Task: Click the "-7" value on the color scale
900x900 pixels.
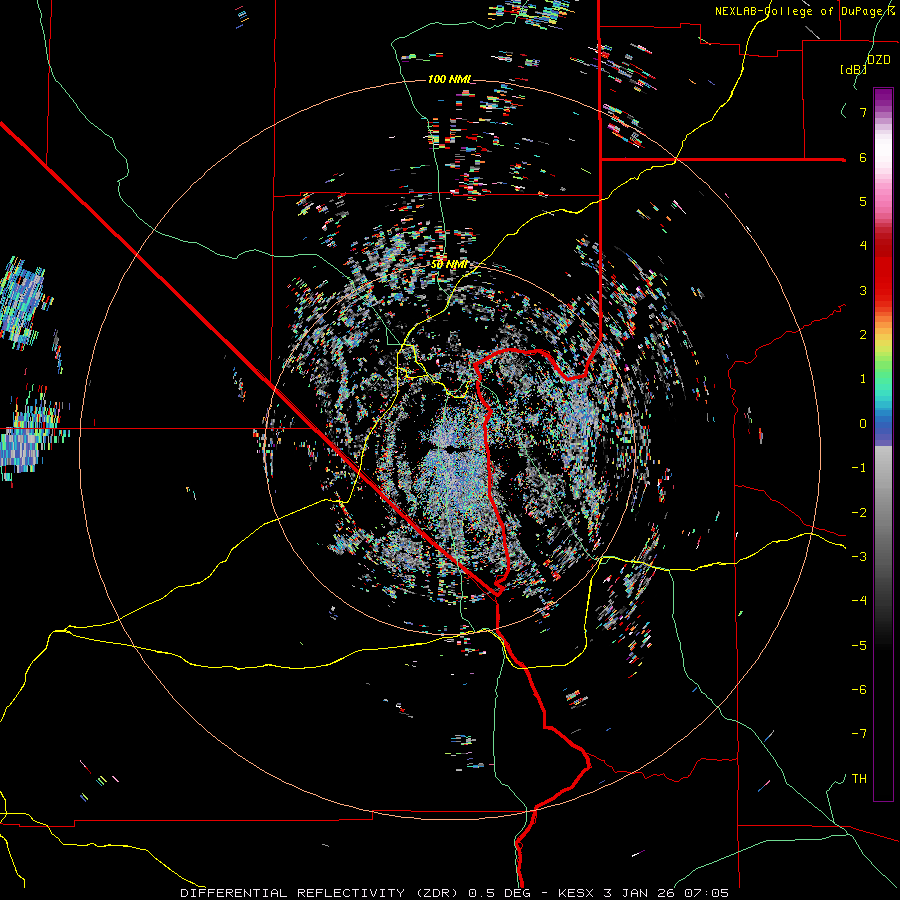Action: [859, 734]
